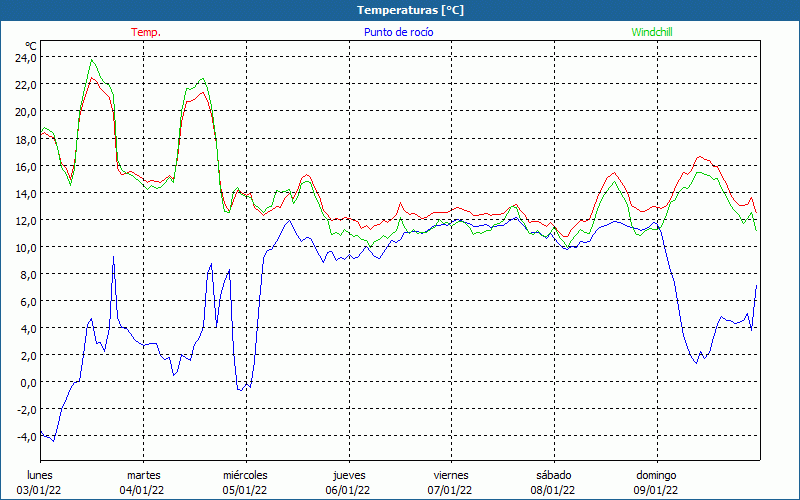Click the 08/01/22 date label

[x=553, y=490]
